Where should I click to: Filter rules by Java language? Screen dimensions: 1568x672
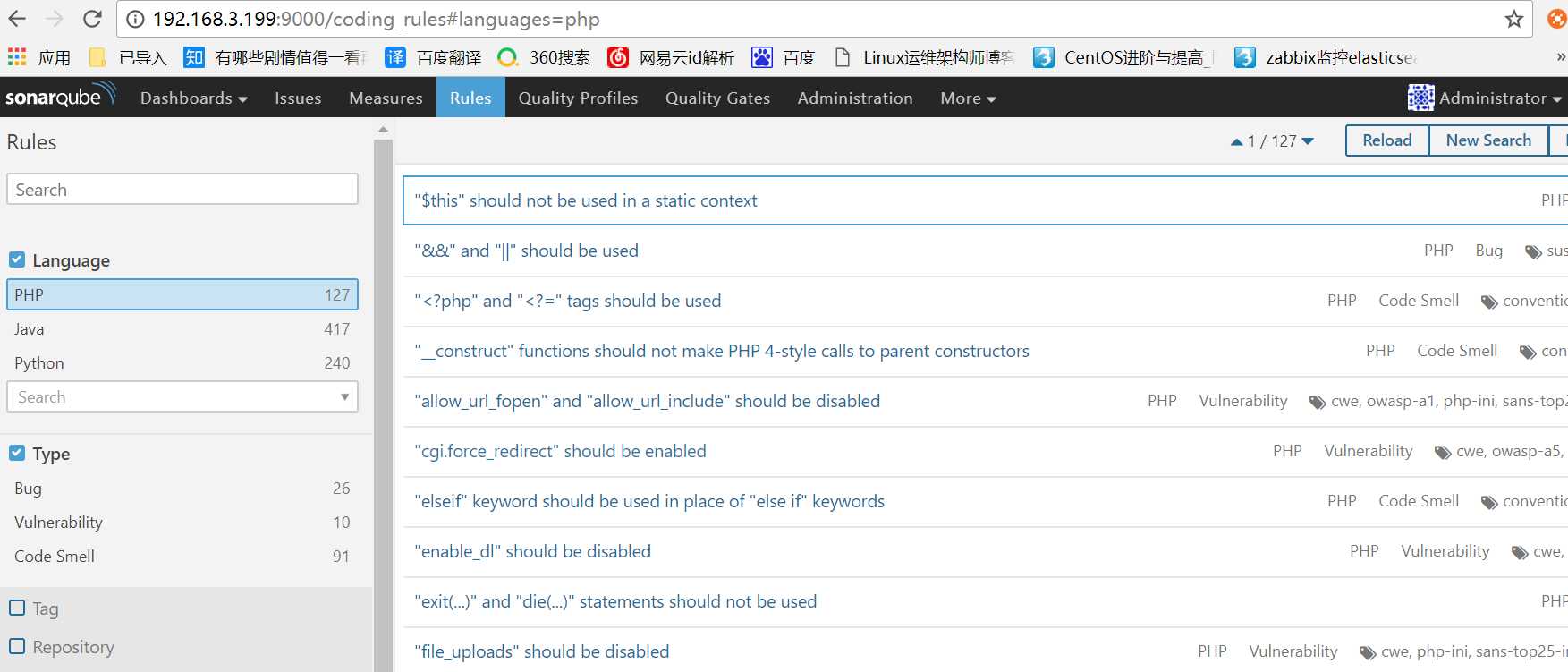(182, 328)
